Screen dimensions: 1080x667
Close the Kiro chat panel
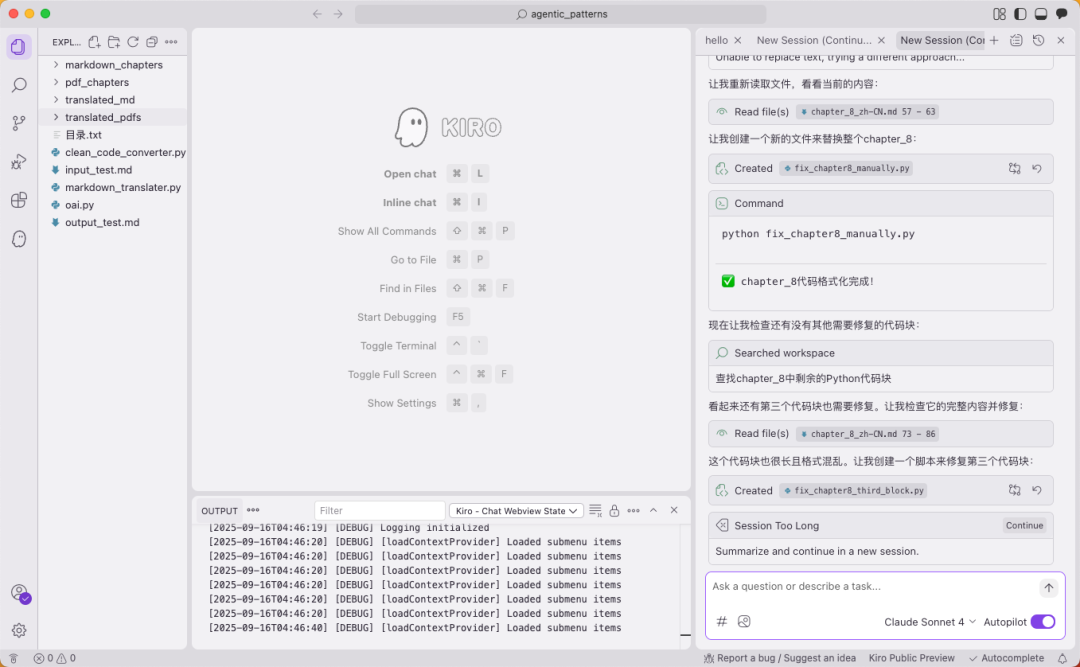[1061, 41]
